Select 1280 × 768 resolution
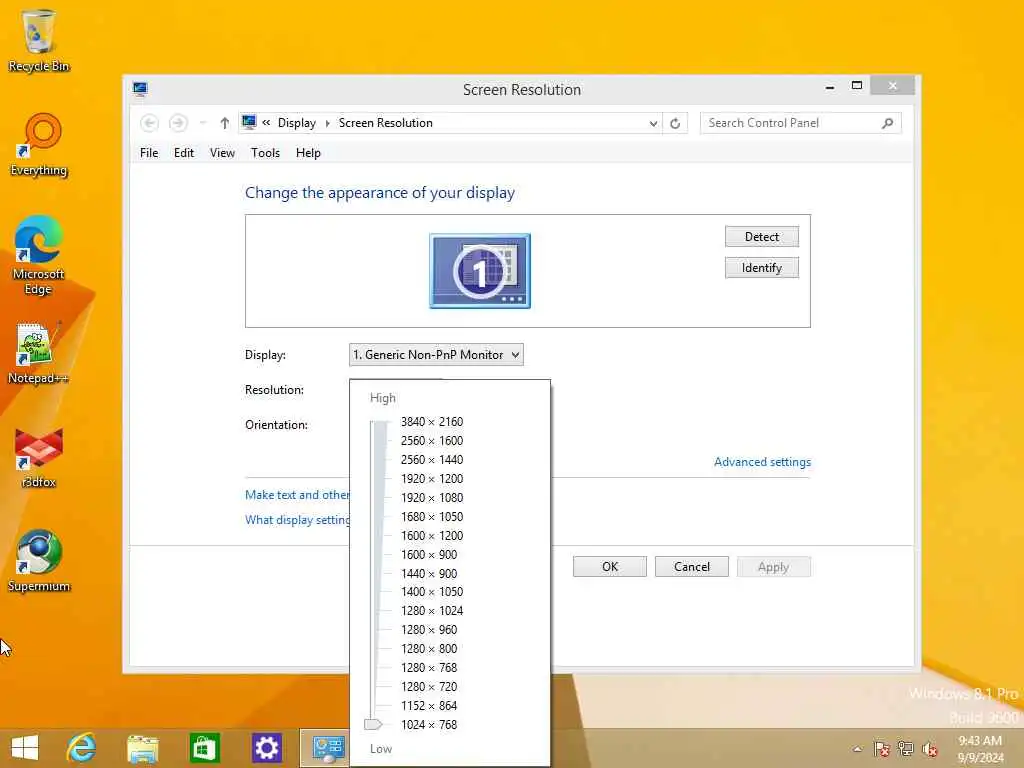The height and width of the screenshot is (768, 1024). tap(429, 667)
